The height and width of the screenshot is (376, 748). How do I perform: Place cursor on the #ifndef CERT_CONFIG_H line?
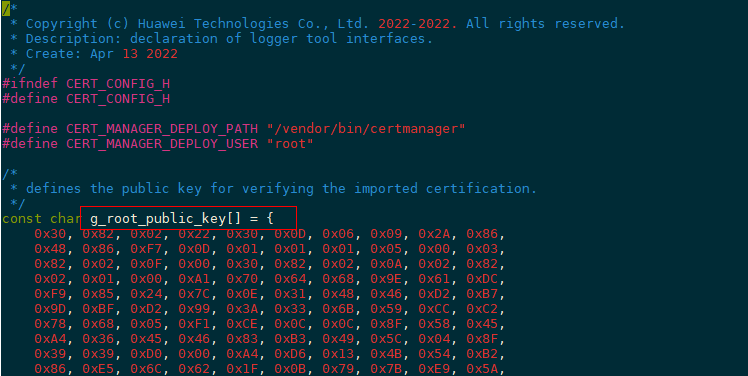(x=86, y=84)
